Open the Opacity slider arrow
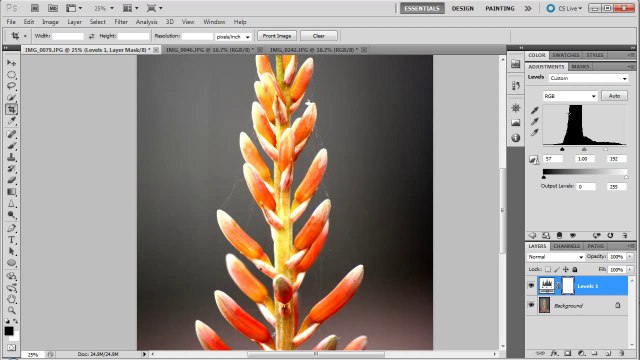Image resolution: width=640 pixels, height=360 pixels. tap(630, 257)
